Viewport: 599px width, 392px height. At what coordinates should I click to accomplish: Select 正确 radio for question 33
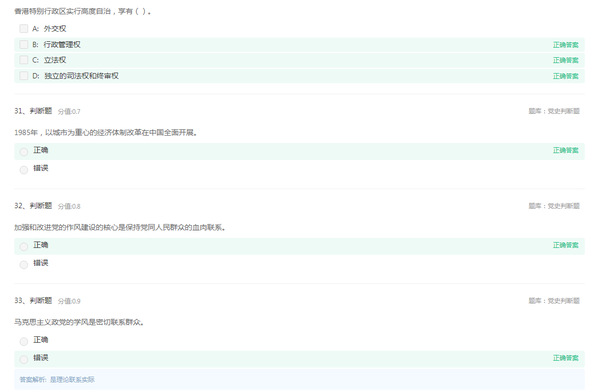pos(24,341)
